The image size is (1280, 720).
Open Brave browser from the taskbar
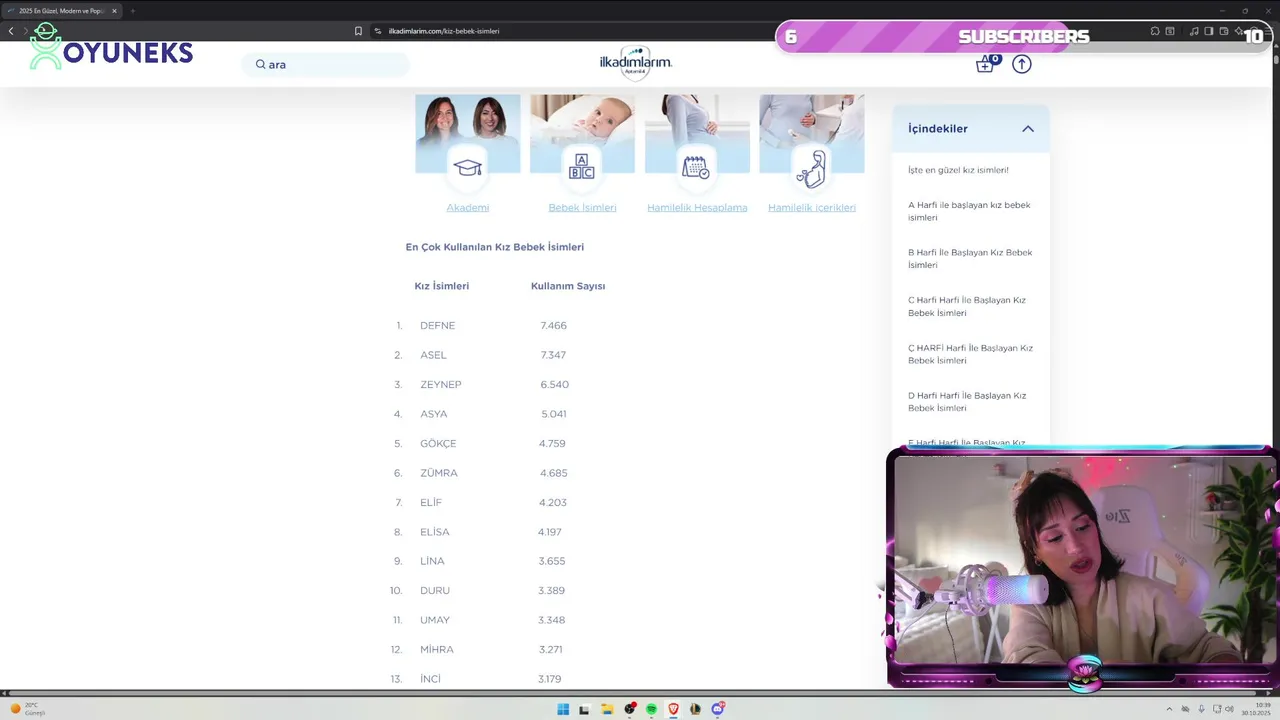673,709
